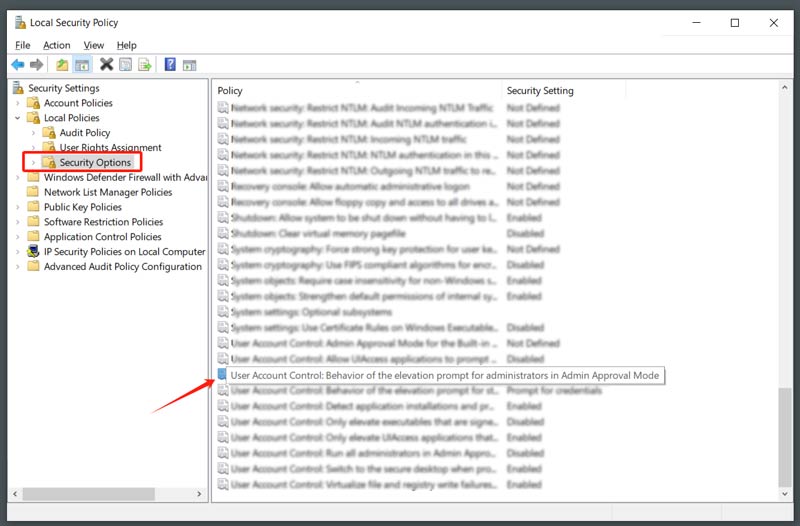This screenshot has height=526, width=800.
Task: Expand the IP Security Policies node
Action: (18, 252)
